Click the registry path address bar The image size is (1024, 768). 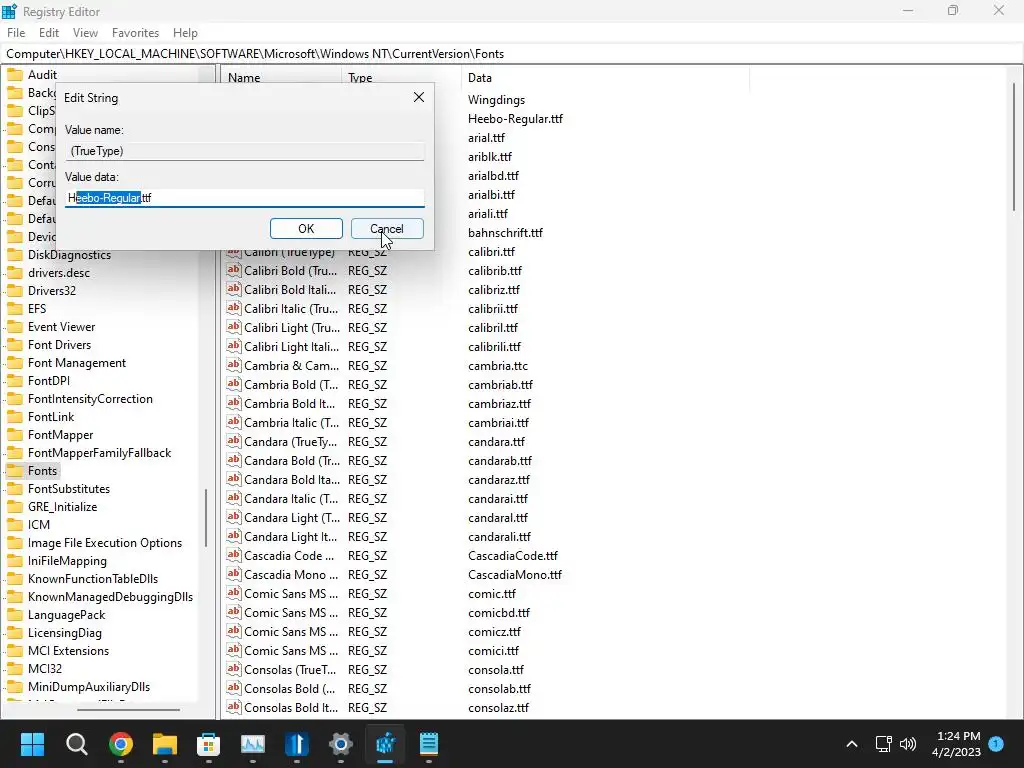click(x=512, y=54)
